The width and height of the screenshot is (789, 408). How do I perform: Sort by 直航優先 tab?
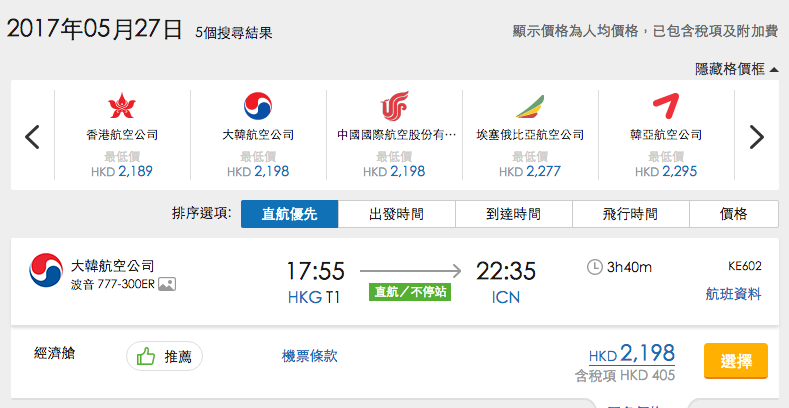click(289, 214)
